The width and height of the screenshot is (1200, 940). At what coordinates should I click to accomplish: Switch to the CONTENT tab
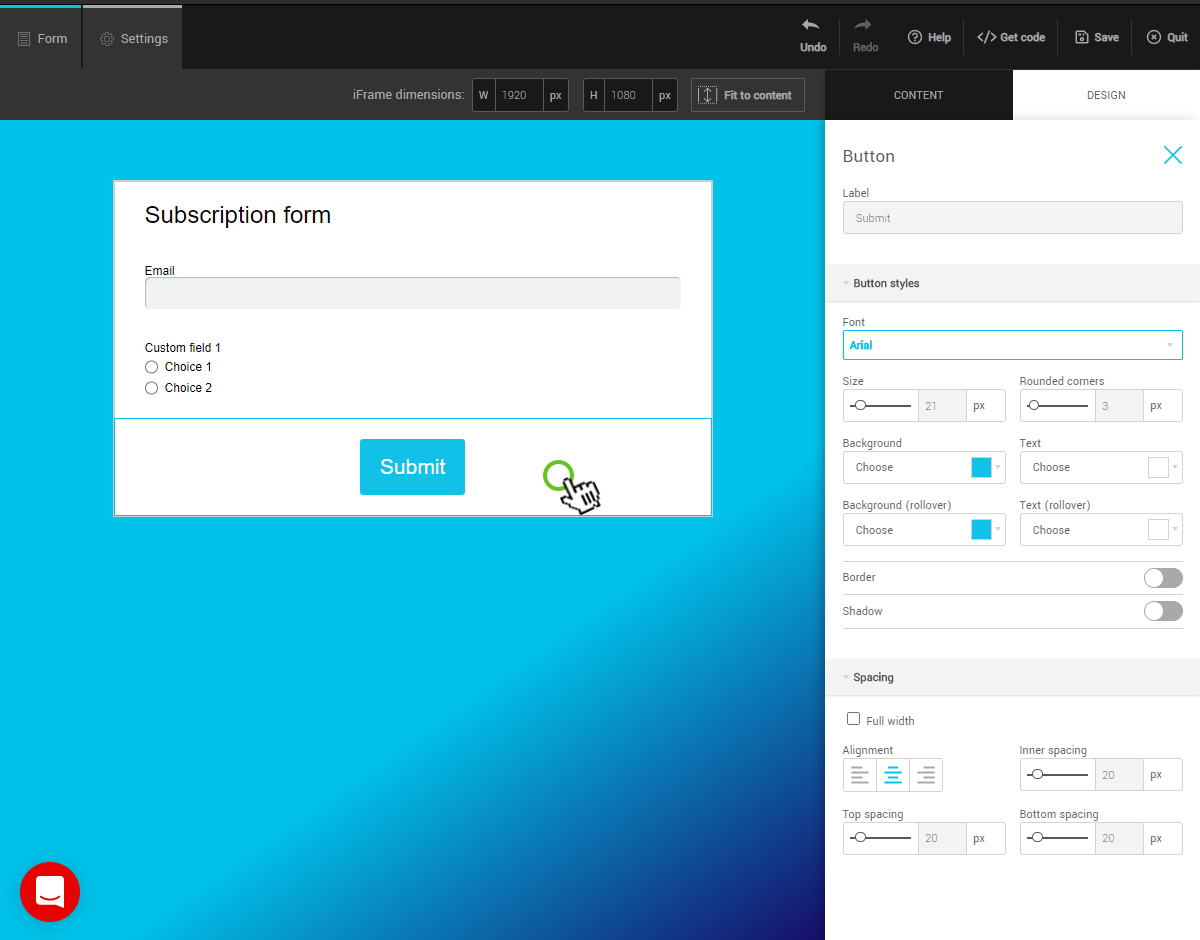pos(918,95)
